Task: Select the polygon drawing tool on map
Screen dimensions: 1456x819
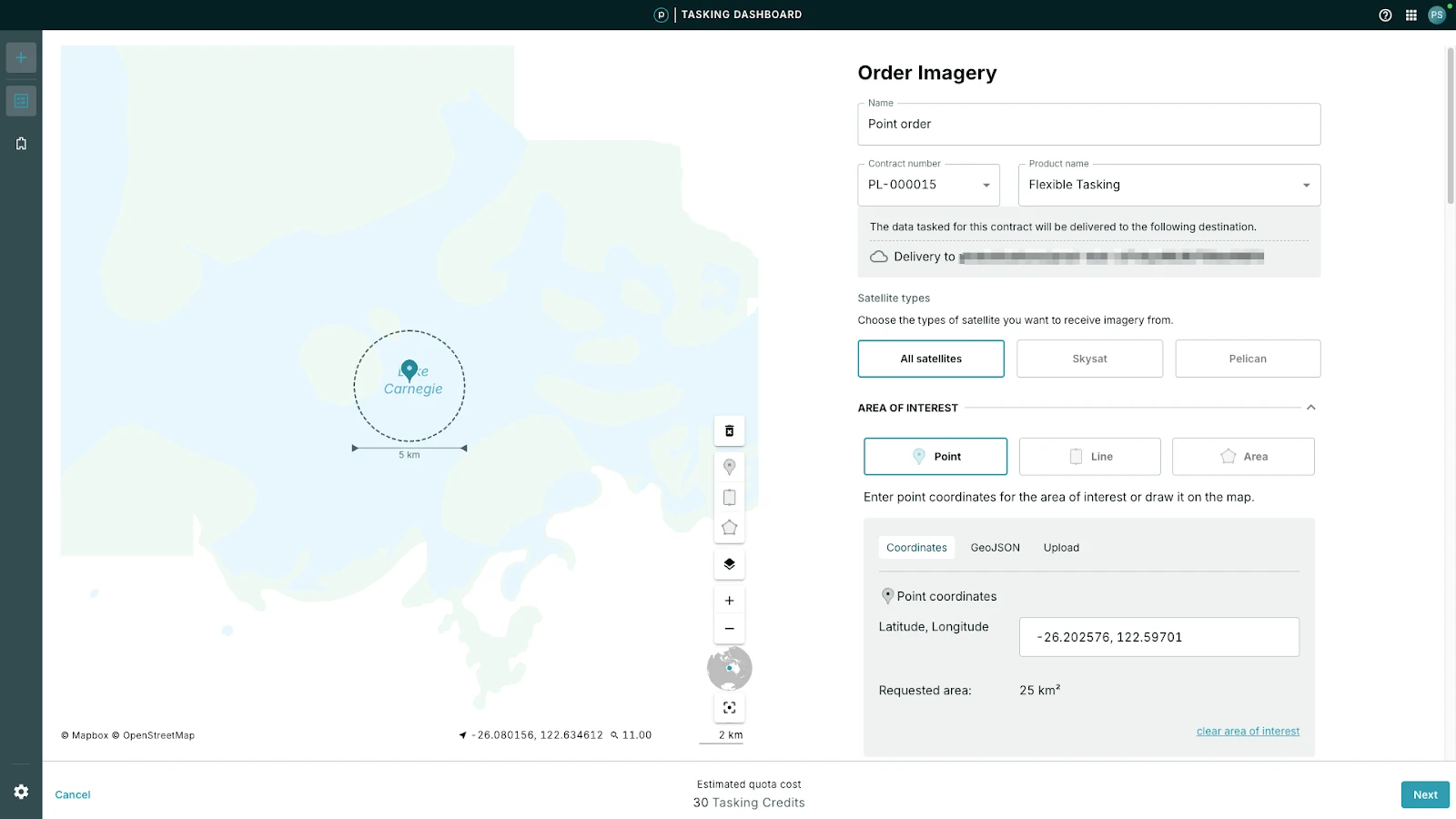Action: click(729, 528)
